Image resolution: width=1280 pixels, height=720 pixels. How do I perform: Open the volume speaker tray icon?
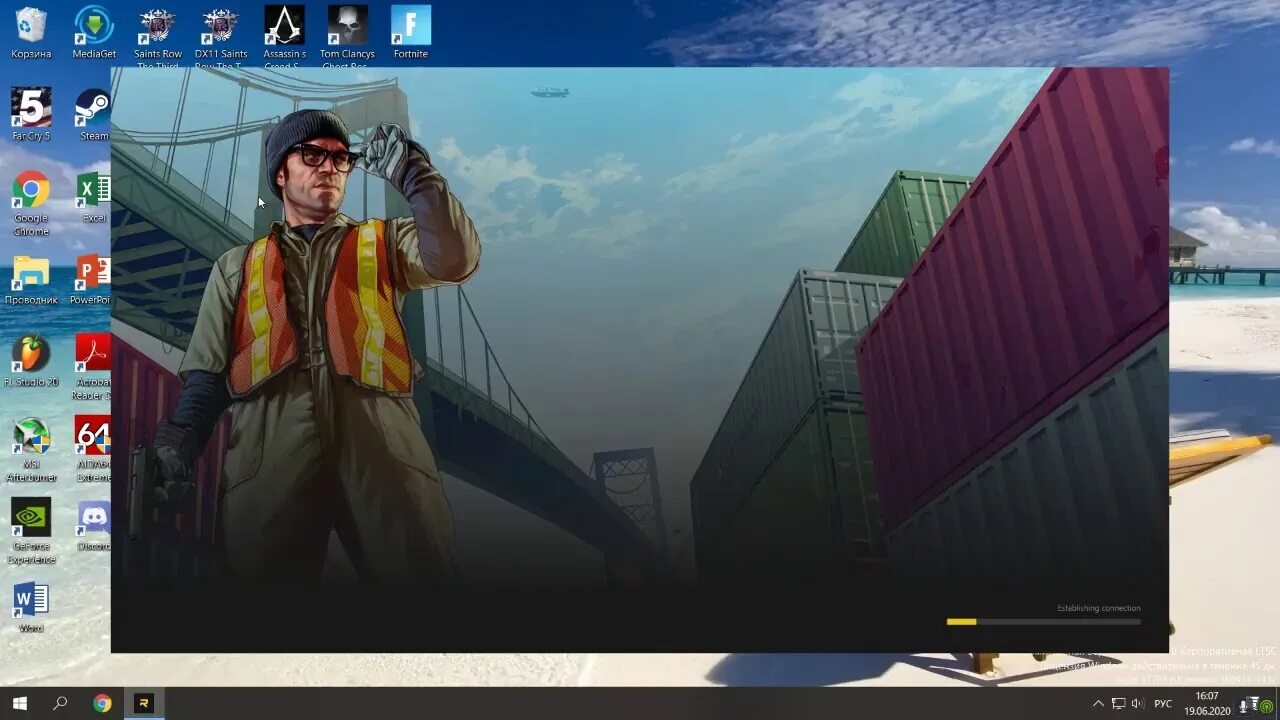pos(1137,704)
